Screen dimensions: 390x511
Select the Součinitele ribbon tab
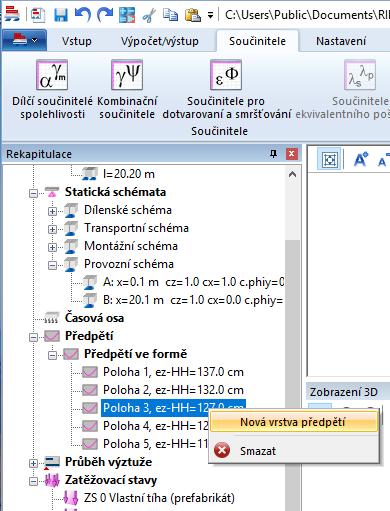point(257,41)
